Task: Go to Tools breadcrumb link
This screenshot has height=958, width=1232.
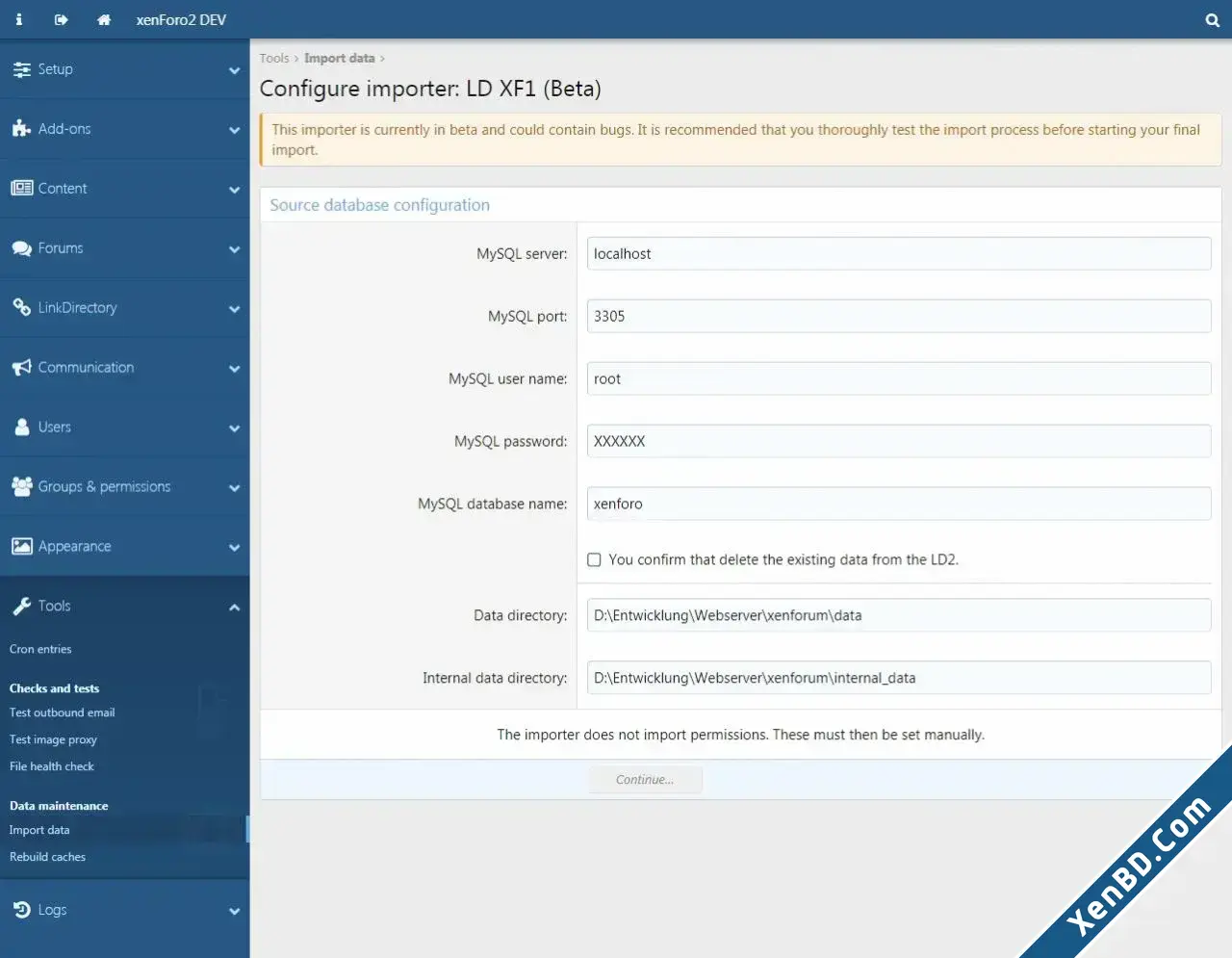Action: click(x=274, y=58)
